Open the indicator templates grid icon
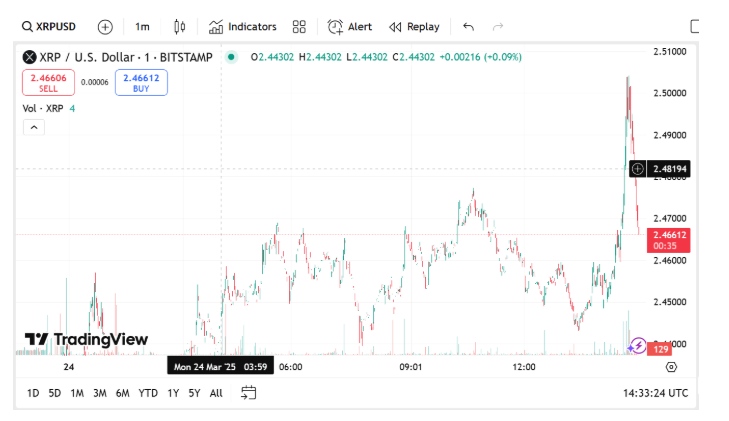The height and width of the screenshot is (421, 729). (x=299, y=27)
